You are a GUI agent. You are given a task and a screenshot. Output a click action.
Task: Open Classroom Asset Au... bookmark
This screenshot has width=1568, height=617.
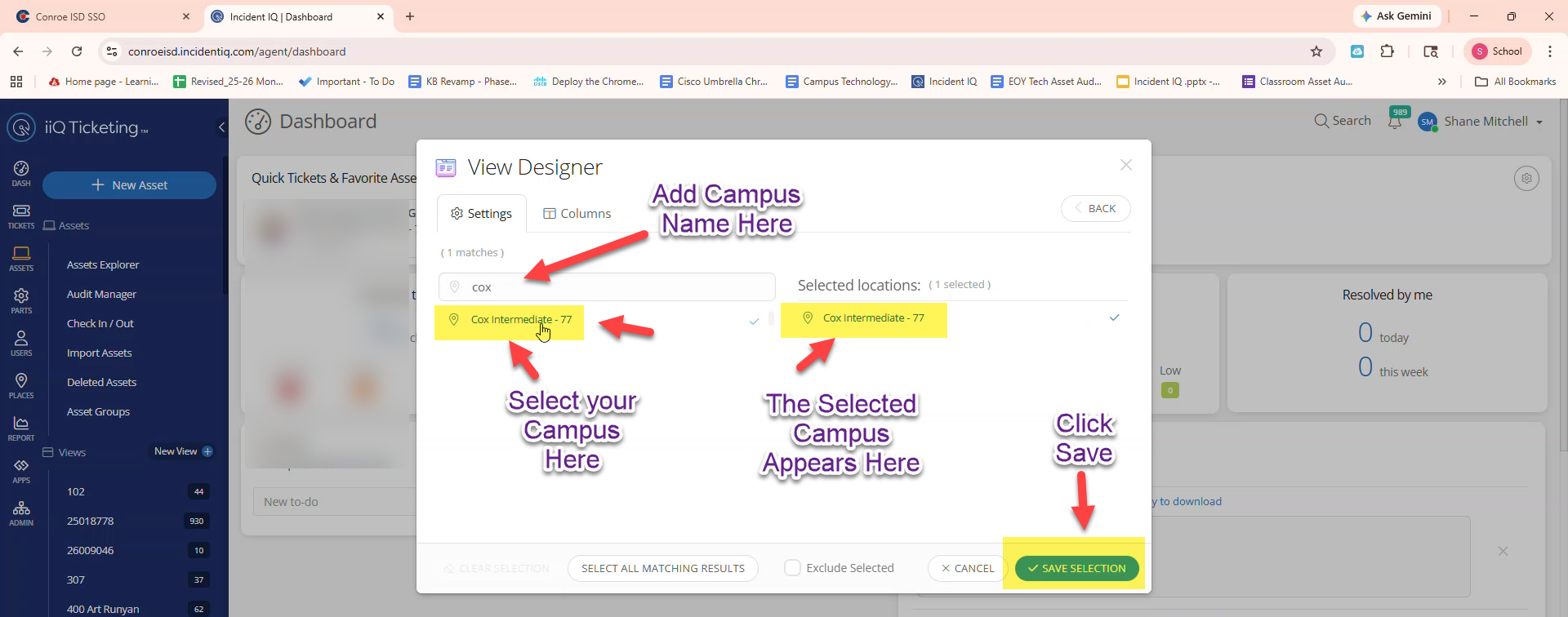(x=1298, y=82)
